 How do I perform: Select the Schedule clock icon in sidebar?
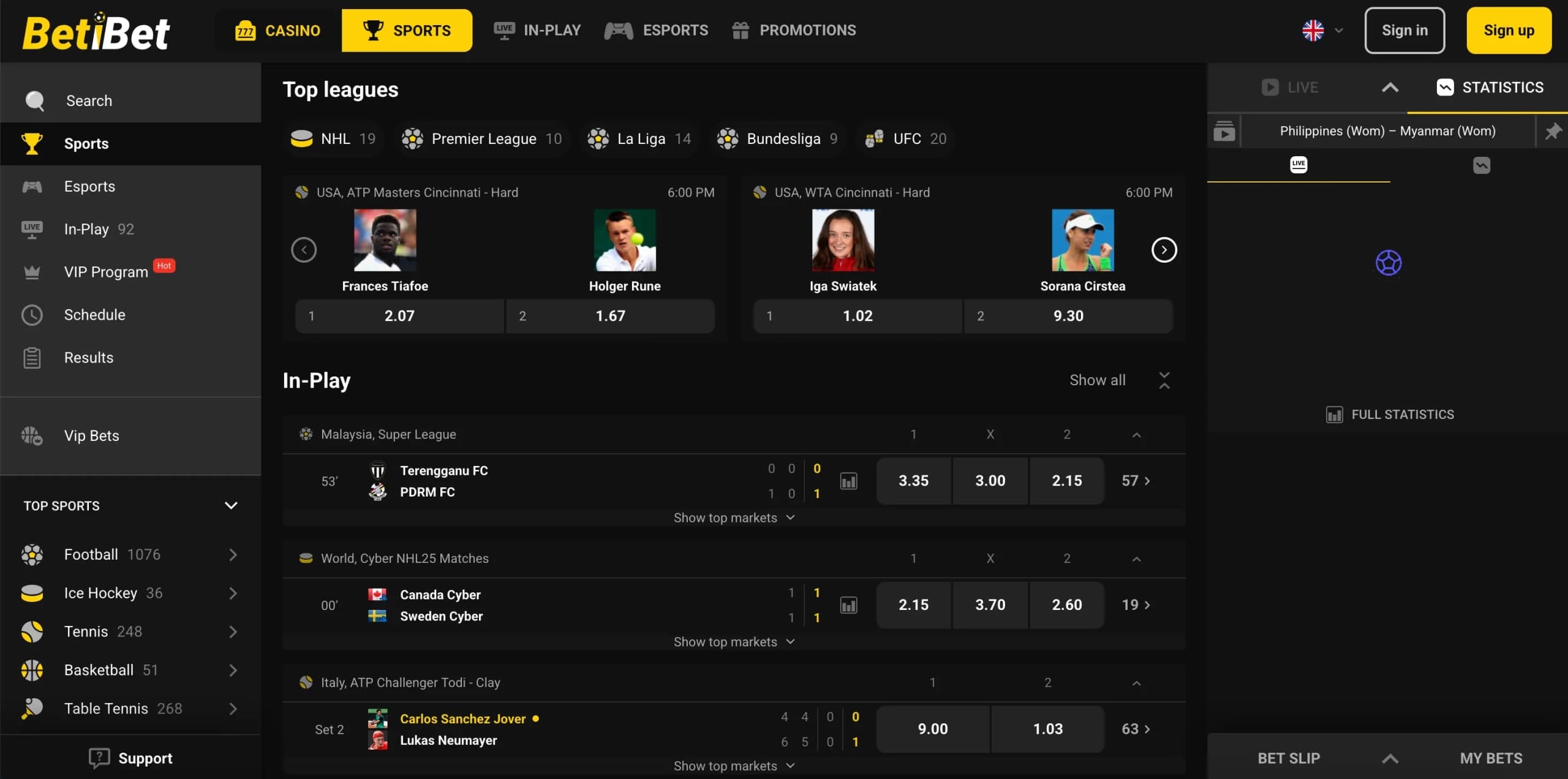click(32, 315)
